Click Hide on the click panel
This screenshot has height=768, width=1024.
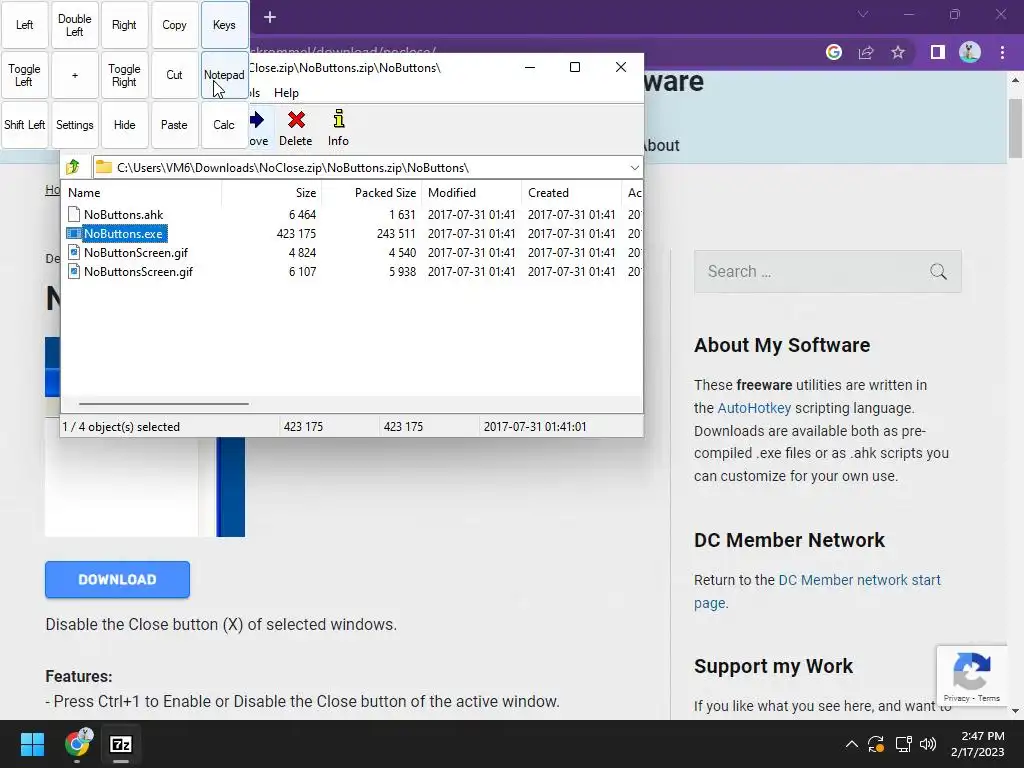pyautogui.click(x=124, y=125)
